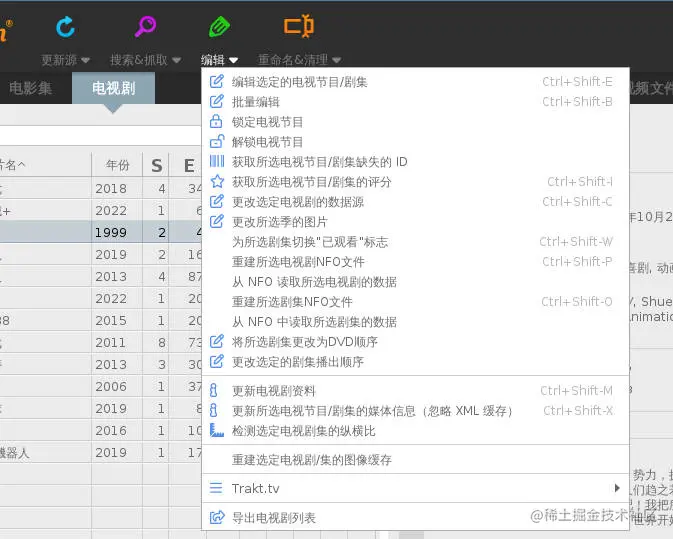Select the table row with year 2015

101,320
